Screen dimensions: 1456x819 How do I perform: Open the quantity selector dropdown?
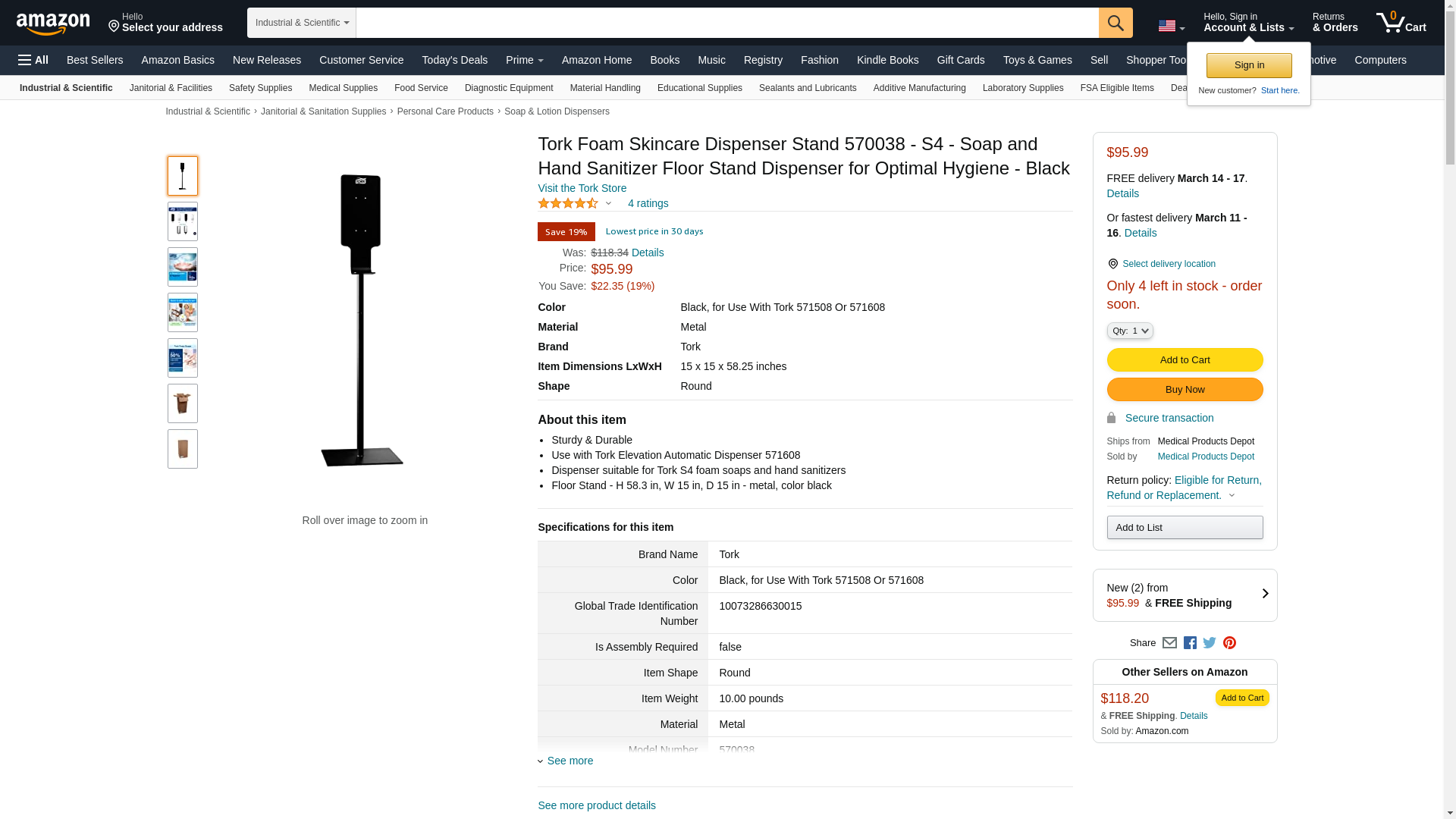click(x=1130, y=331)
